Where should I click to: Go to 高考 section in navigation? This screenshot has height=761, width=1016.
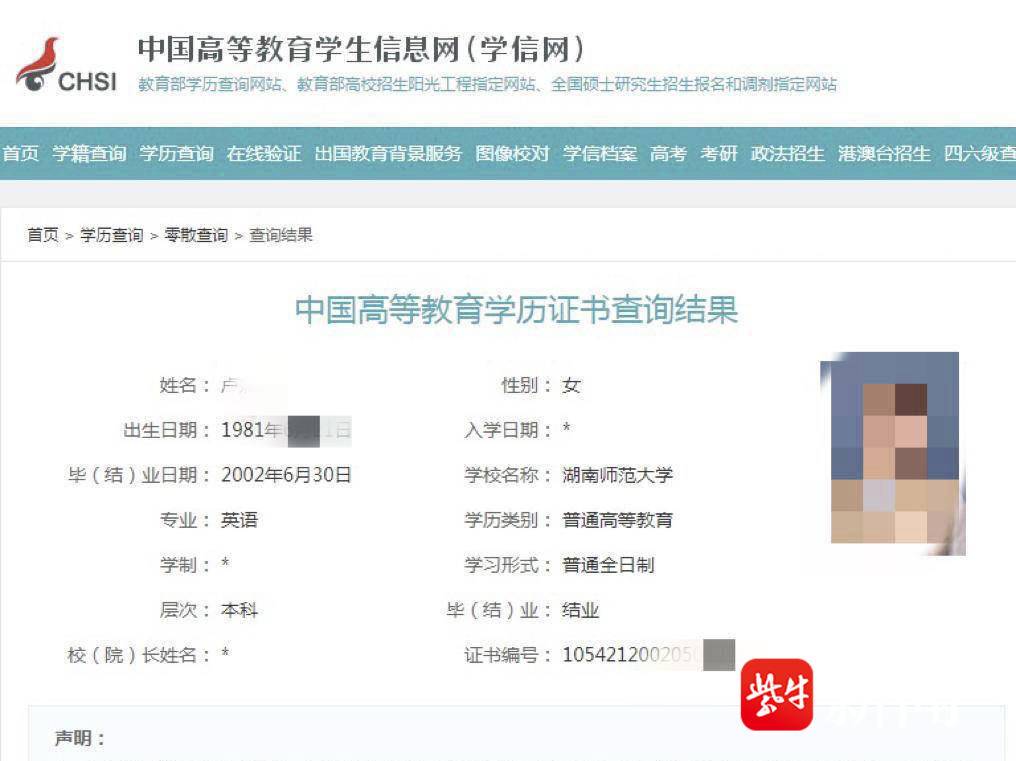pyautogui.click(x=668, y=154)
